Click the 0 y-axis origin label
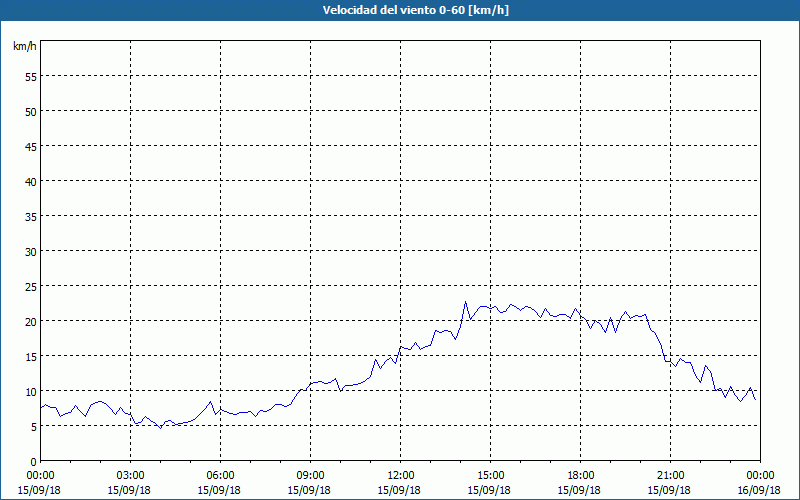 [33, 461]
